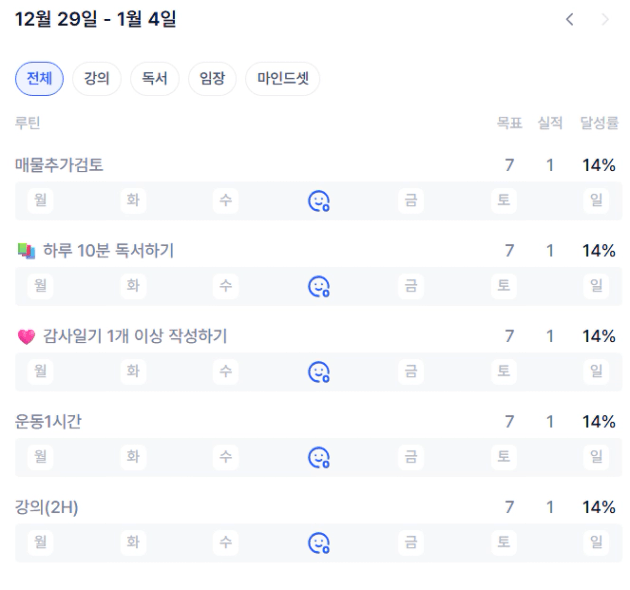This screenshot has height=590, width=630.
Task: Switch to the 독서 filter tab
Action: tap(154, 79)
